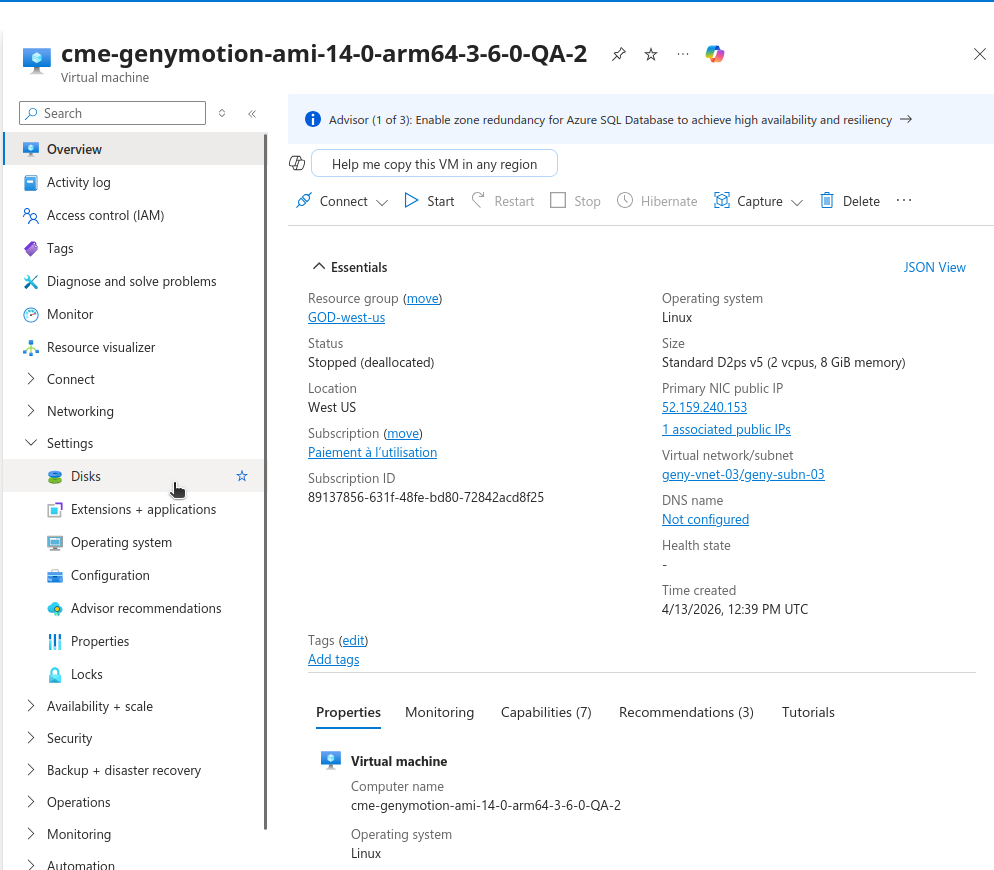Open the Connect dropdown arrow
Screen dimensions: 994x870
point(382,201)
